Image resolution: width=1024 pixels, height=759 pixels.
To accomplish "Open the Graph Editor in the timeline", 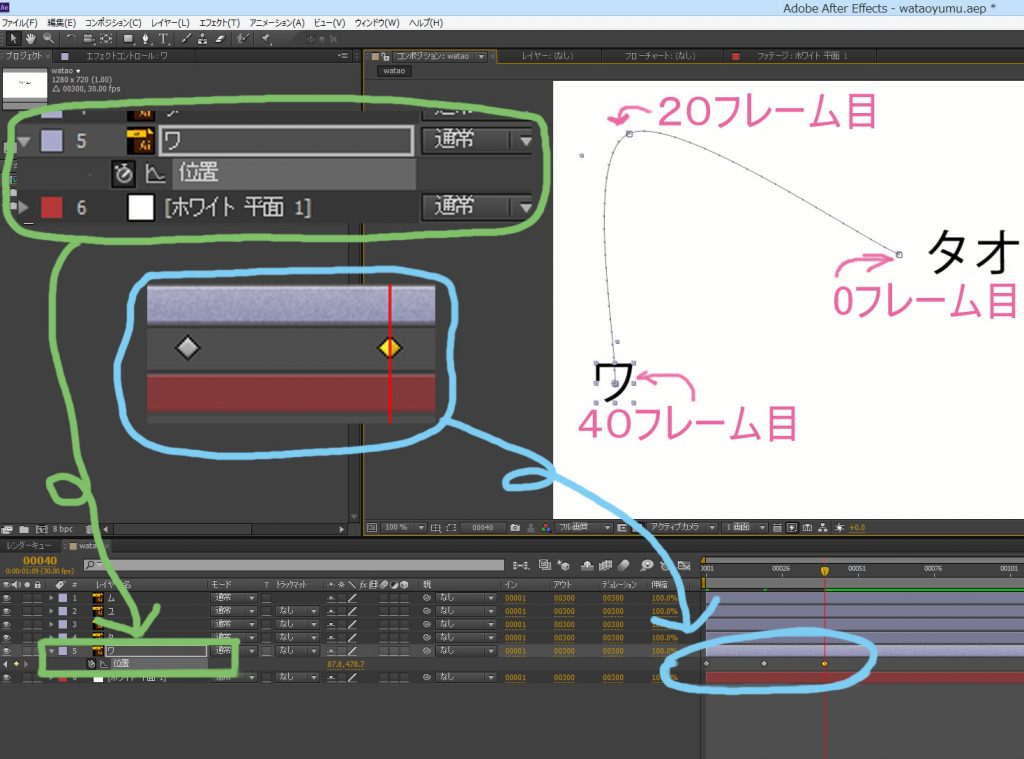I will (684, 565).
